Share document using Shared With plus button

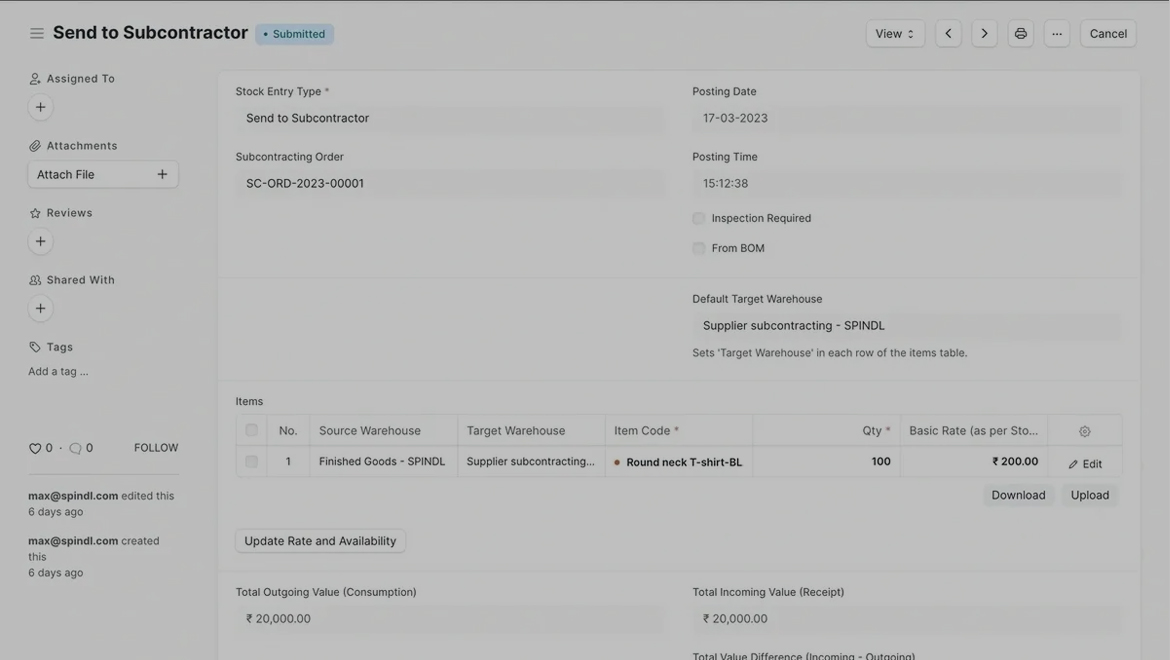[x=41, y=308]
